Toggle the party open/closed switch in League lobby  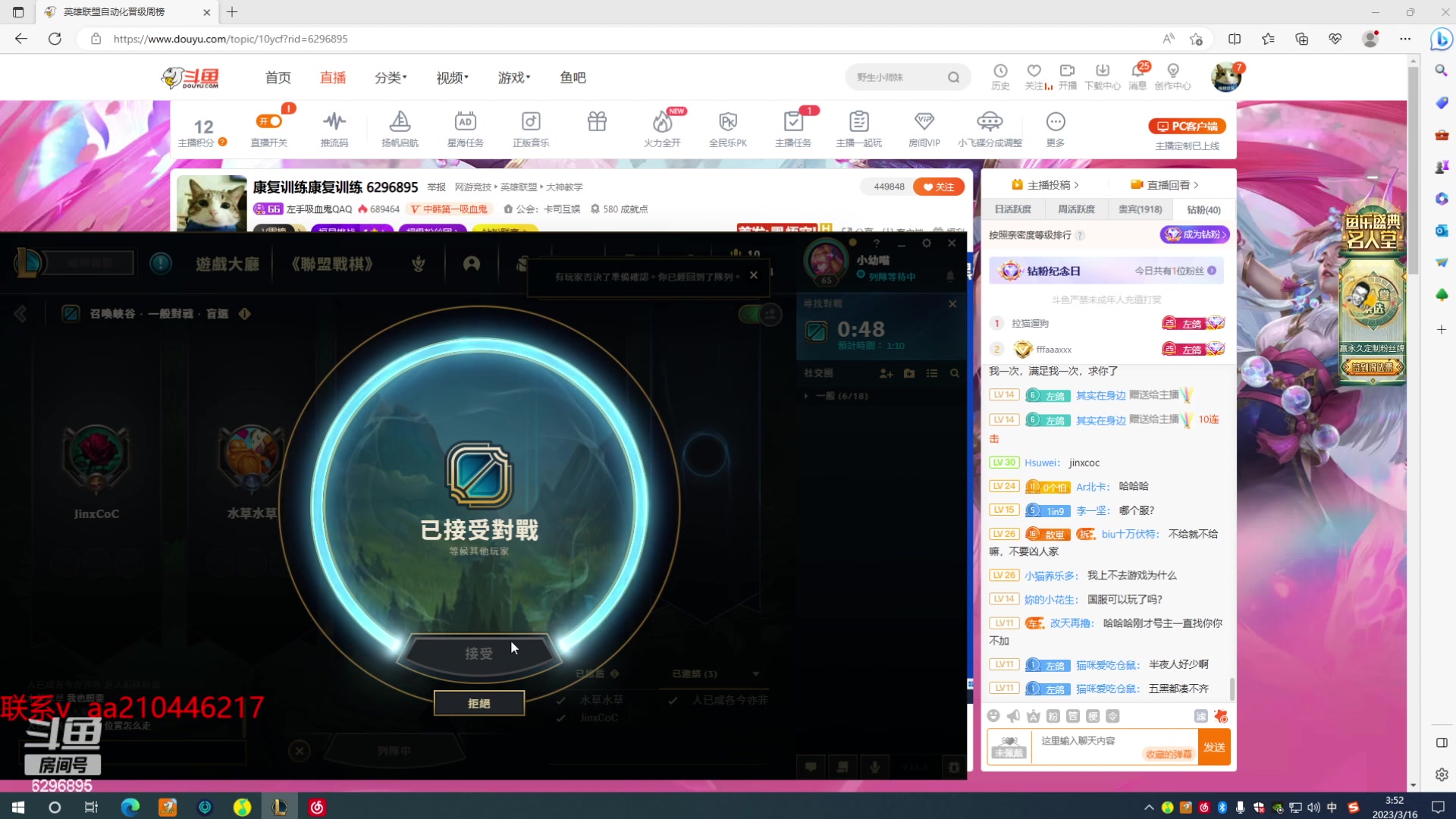[759, 313]
